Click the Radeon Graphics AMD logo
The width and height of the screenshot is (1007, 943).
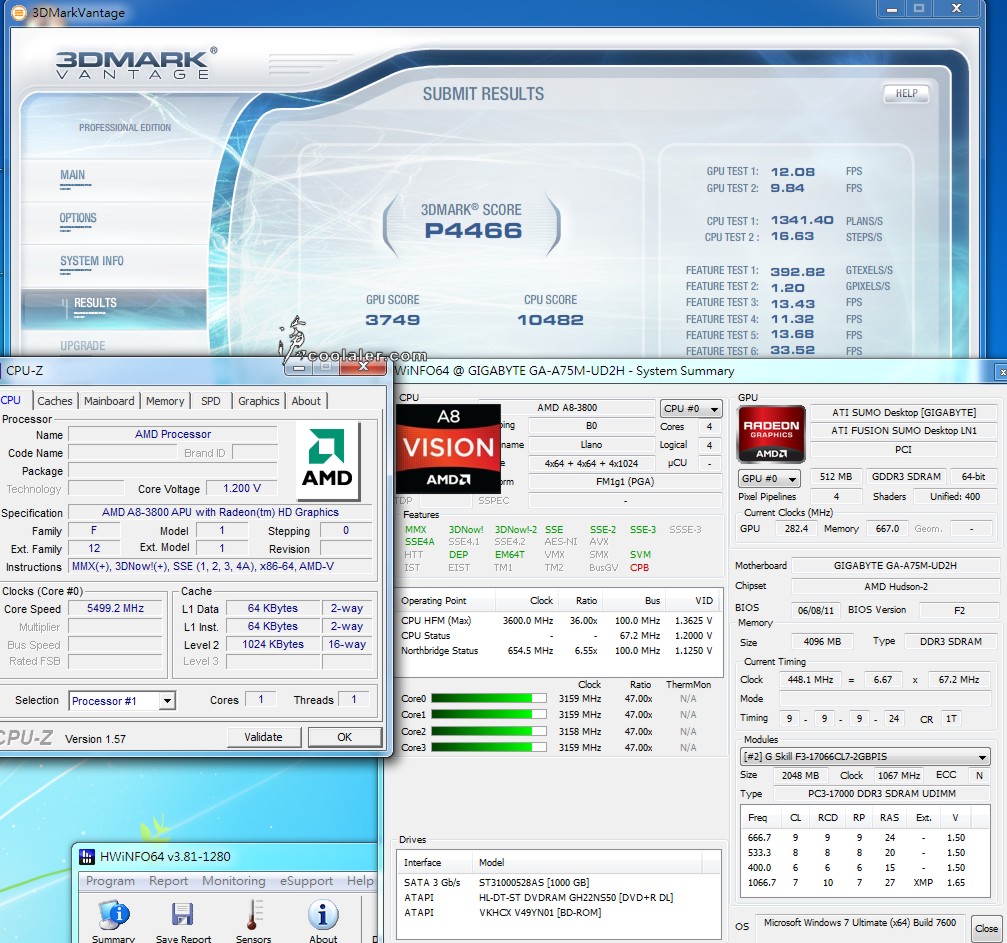tap(771, 434)
